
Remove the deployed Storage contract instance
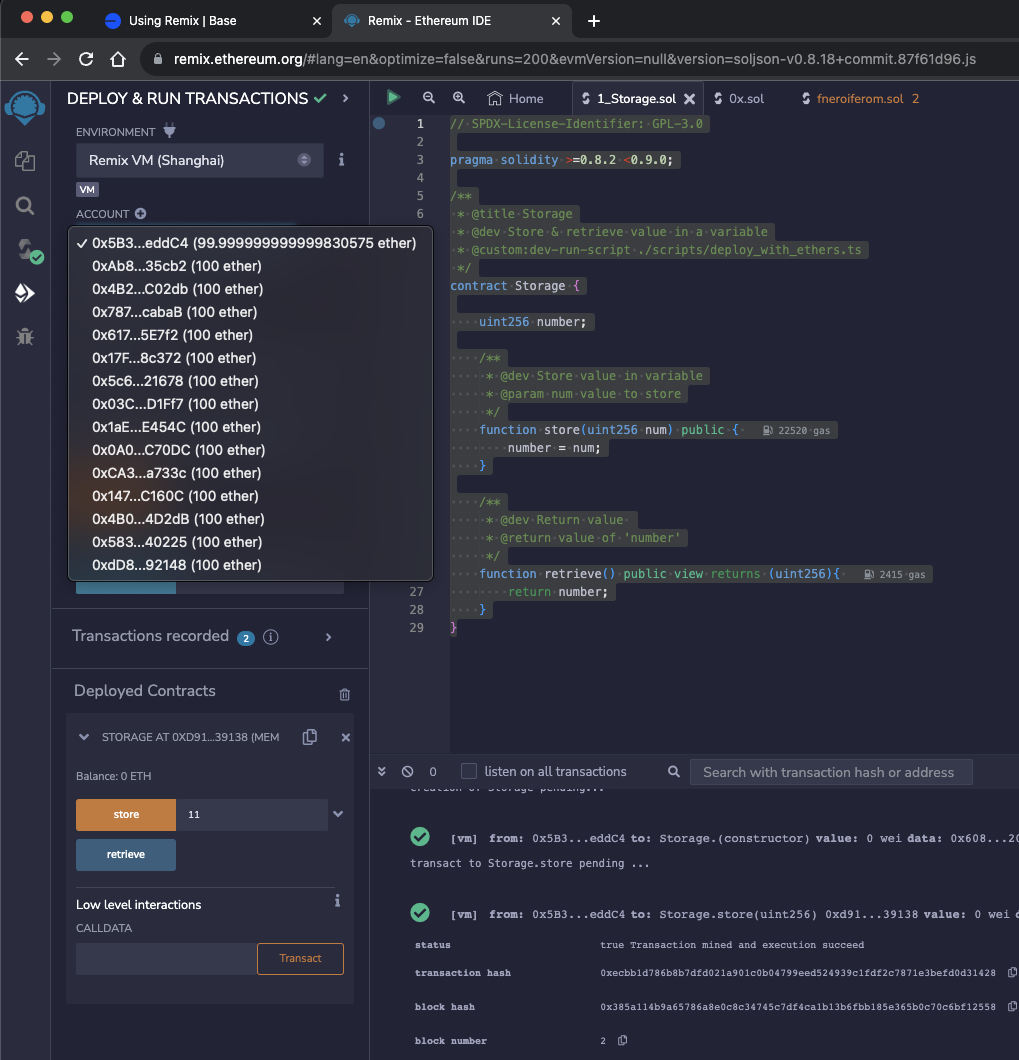(x=346, y=738)
